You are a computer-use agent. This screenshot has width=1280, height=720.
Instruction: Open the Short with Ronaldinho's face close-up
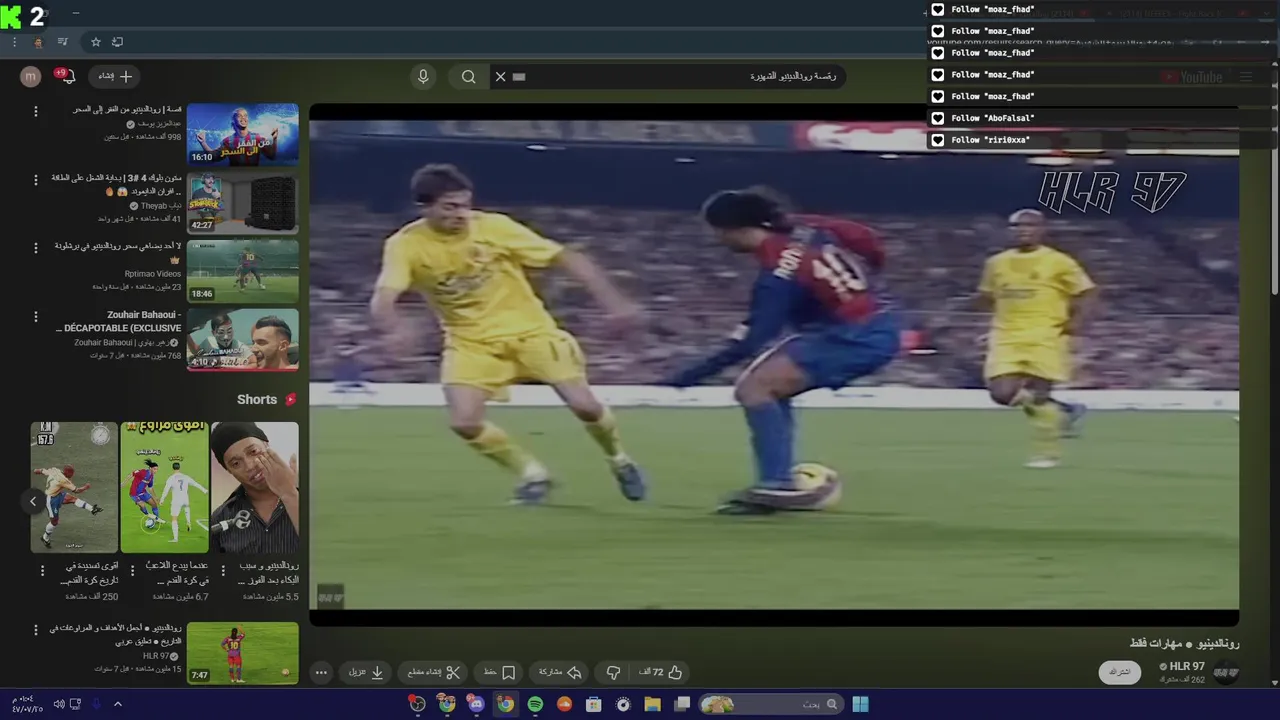click(254, 487)
